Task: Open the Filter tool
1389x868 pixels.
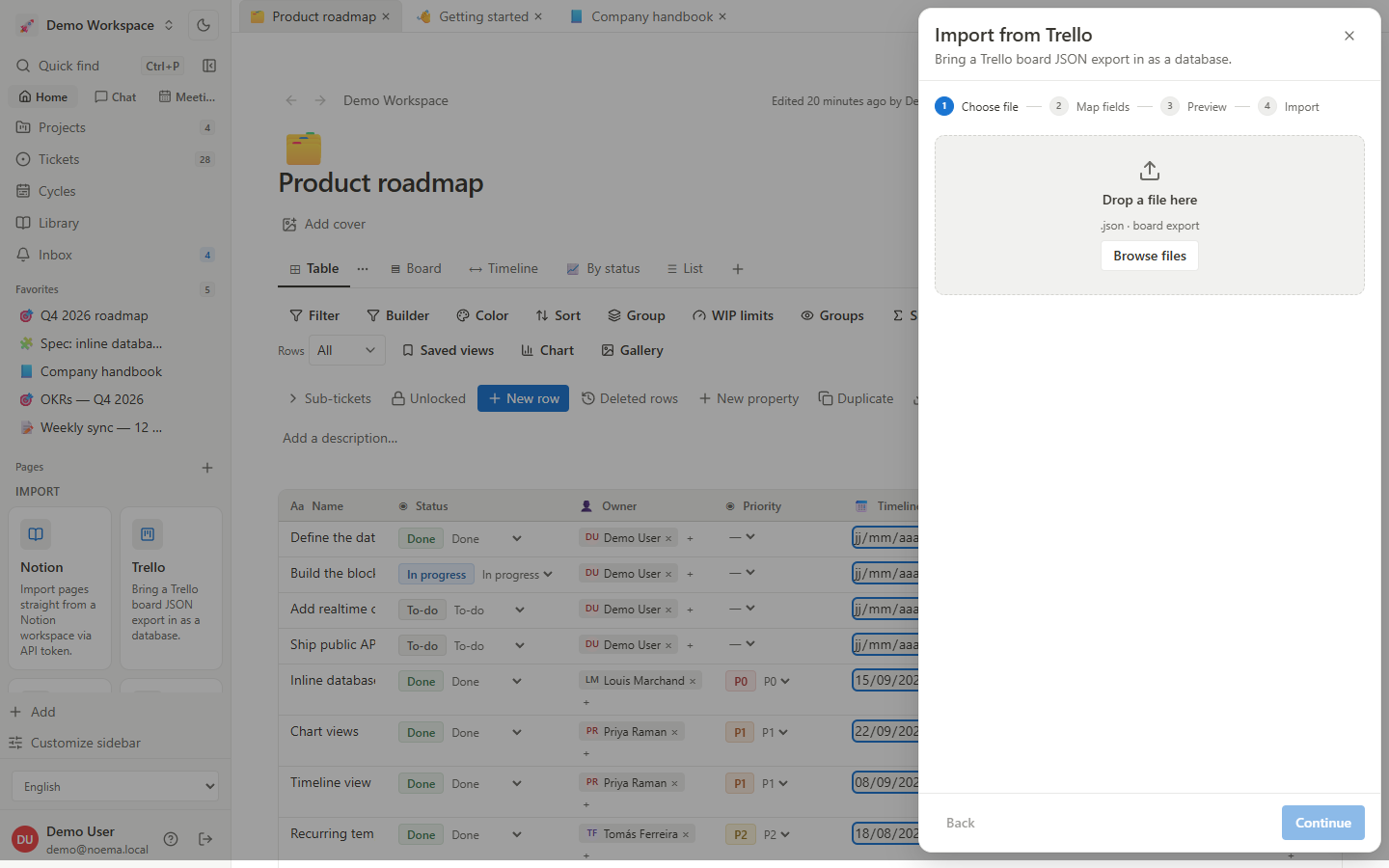Action: tap(314, 315)
